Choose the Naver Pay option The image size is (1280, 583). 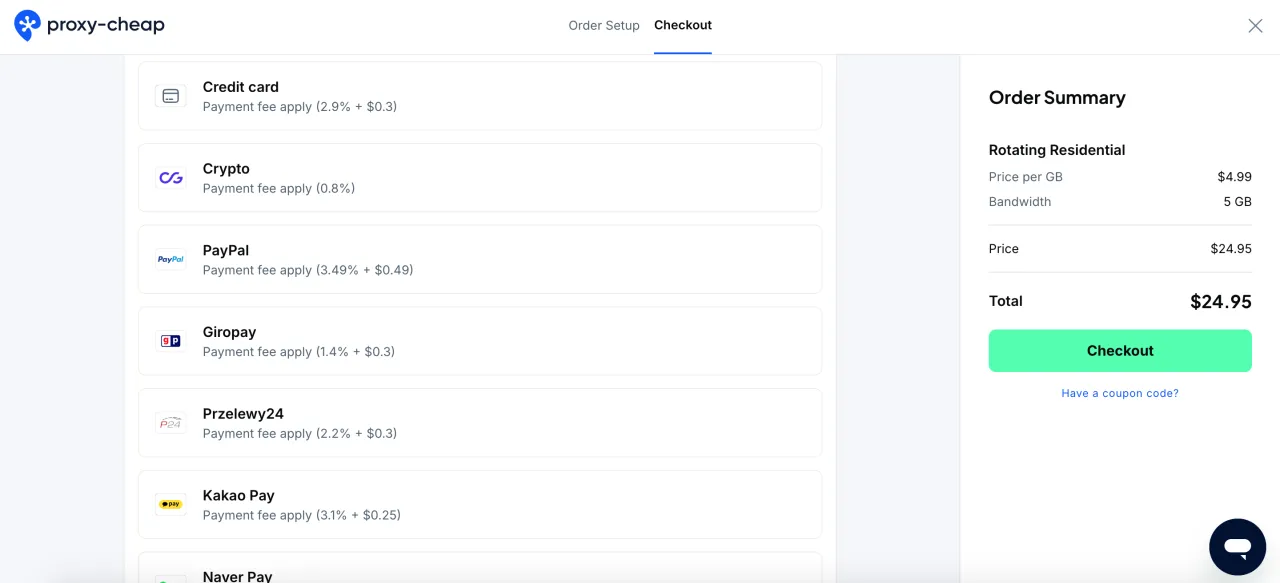(480, 572)
